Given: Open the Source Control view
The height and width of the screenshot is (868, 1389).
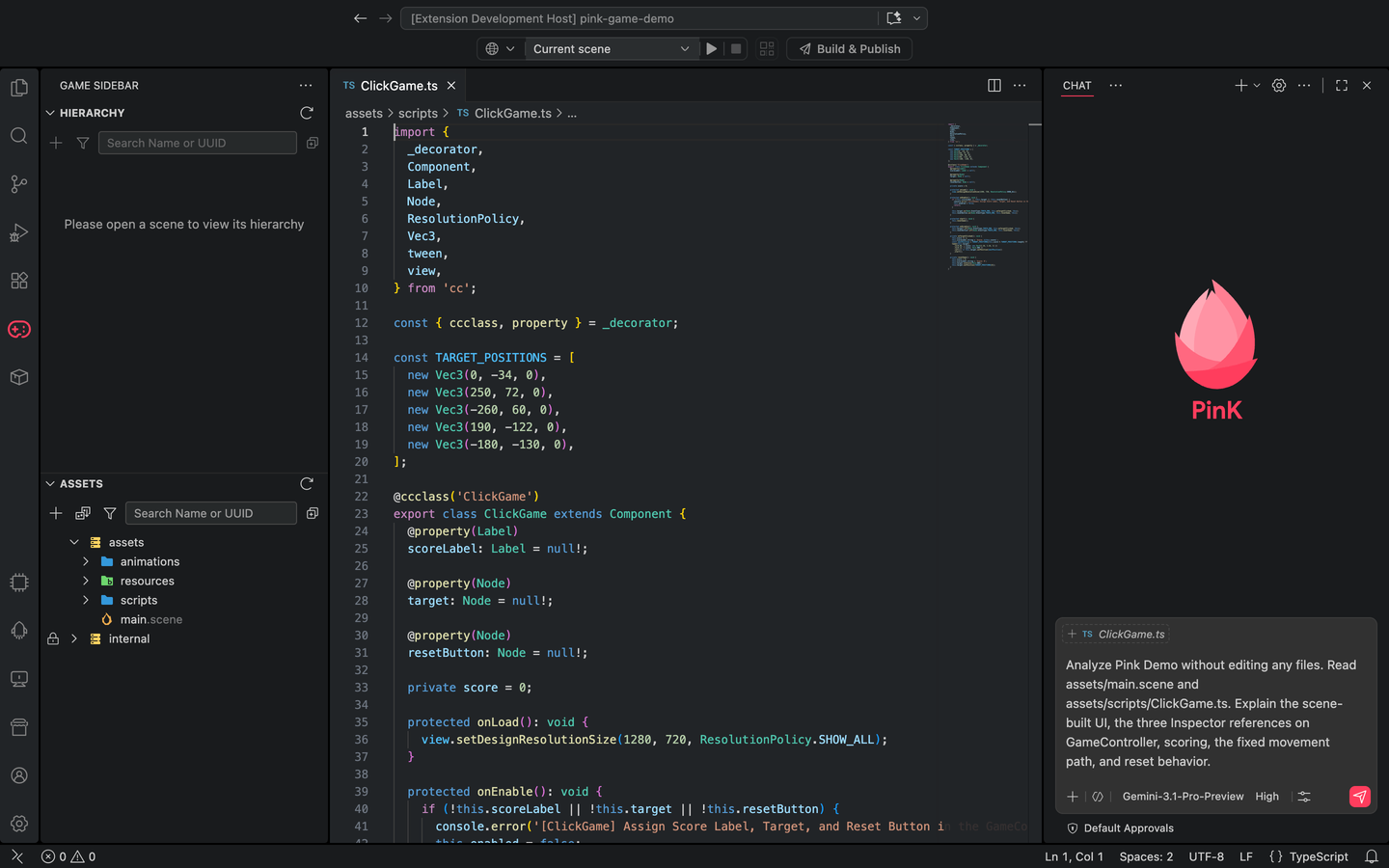Looking at the screenshot, I should 19,184.
